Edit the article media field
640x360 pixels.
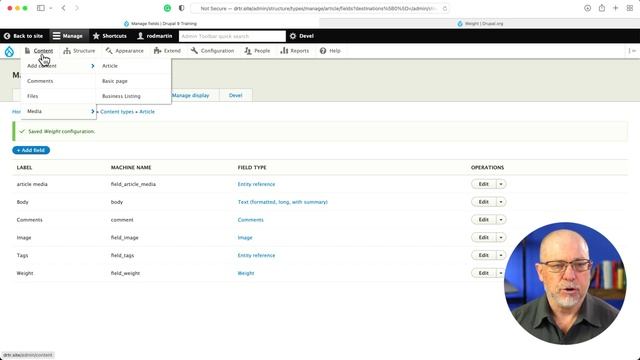click(x=484, y=184)
